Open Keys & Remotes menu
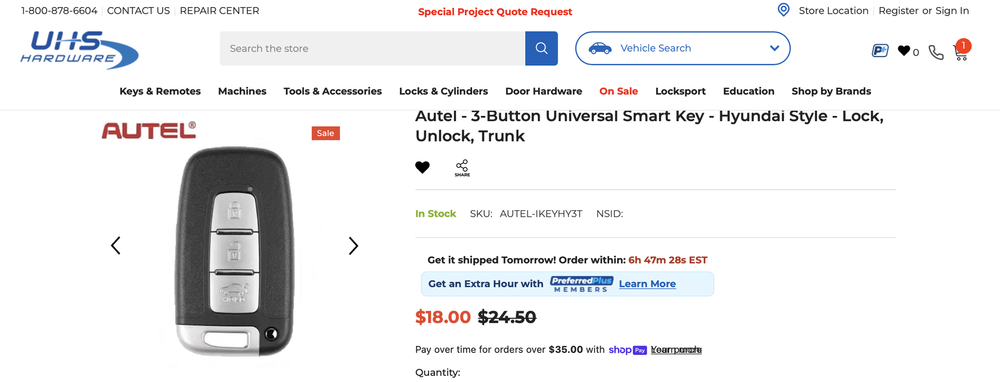This screenshot has width=1000, height=382. click(160, 91)
